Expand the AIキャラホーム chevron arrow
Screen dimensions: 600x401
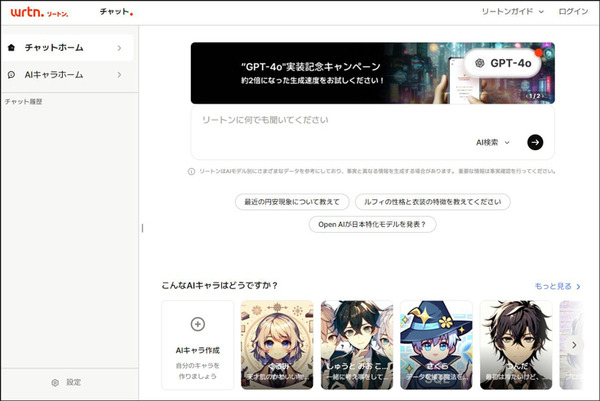coord(119,74)
